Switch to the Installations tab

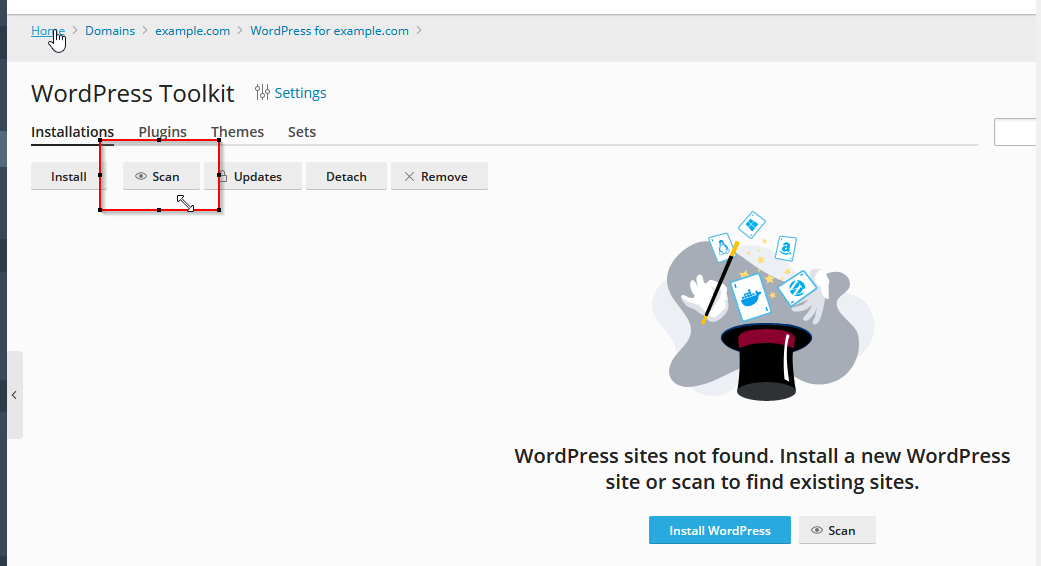[x=72, y=132]
